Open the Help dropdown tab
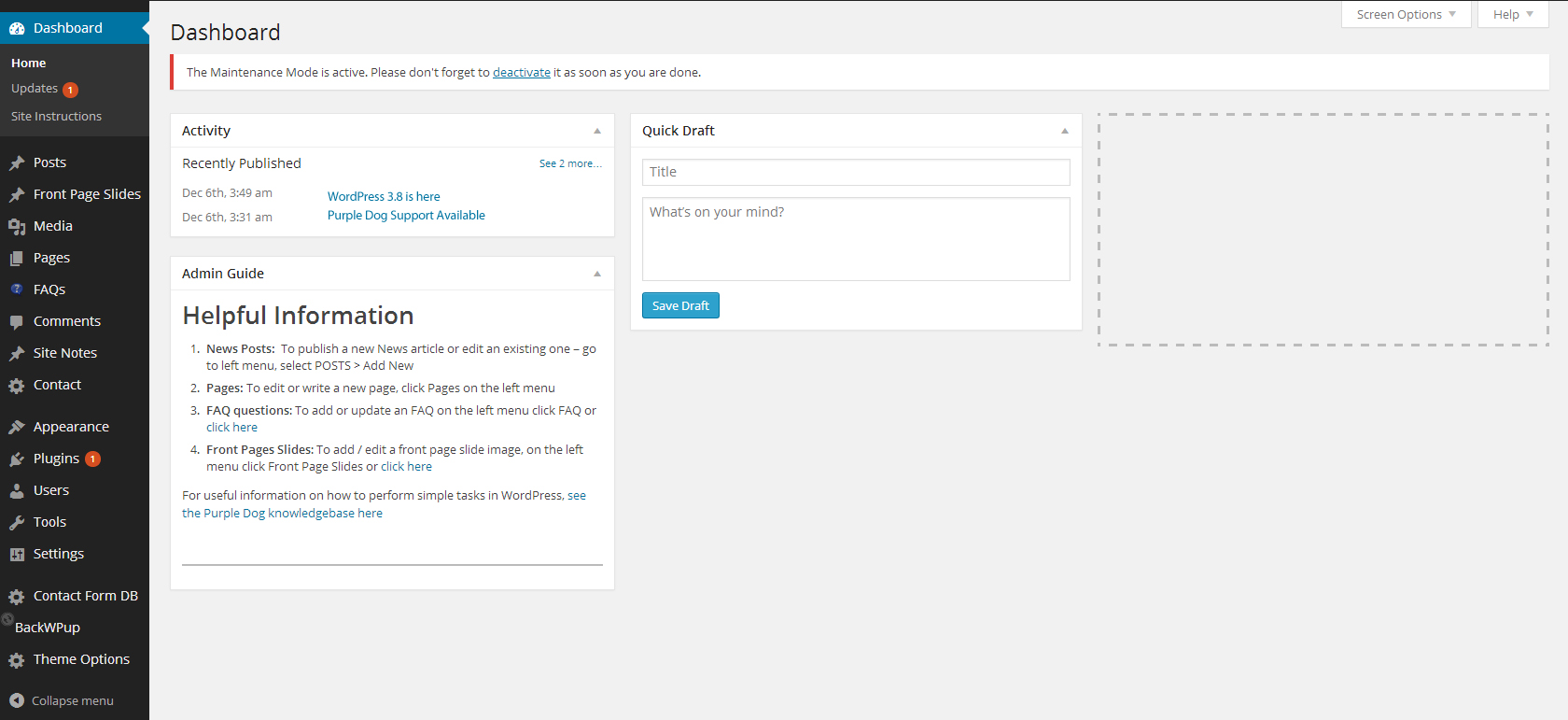1568x720 pixels. (1513, 14)
